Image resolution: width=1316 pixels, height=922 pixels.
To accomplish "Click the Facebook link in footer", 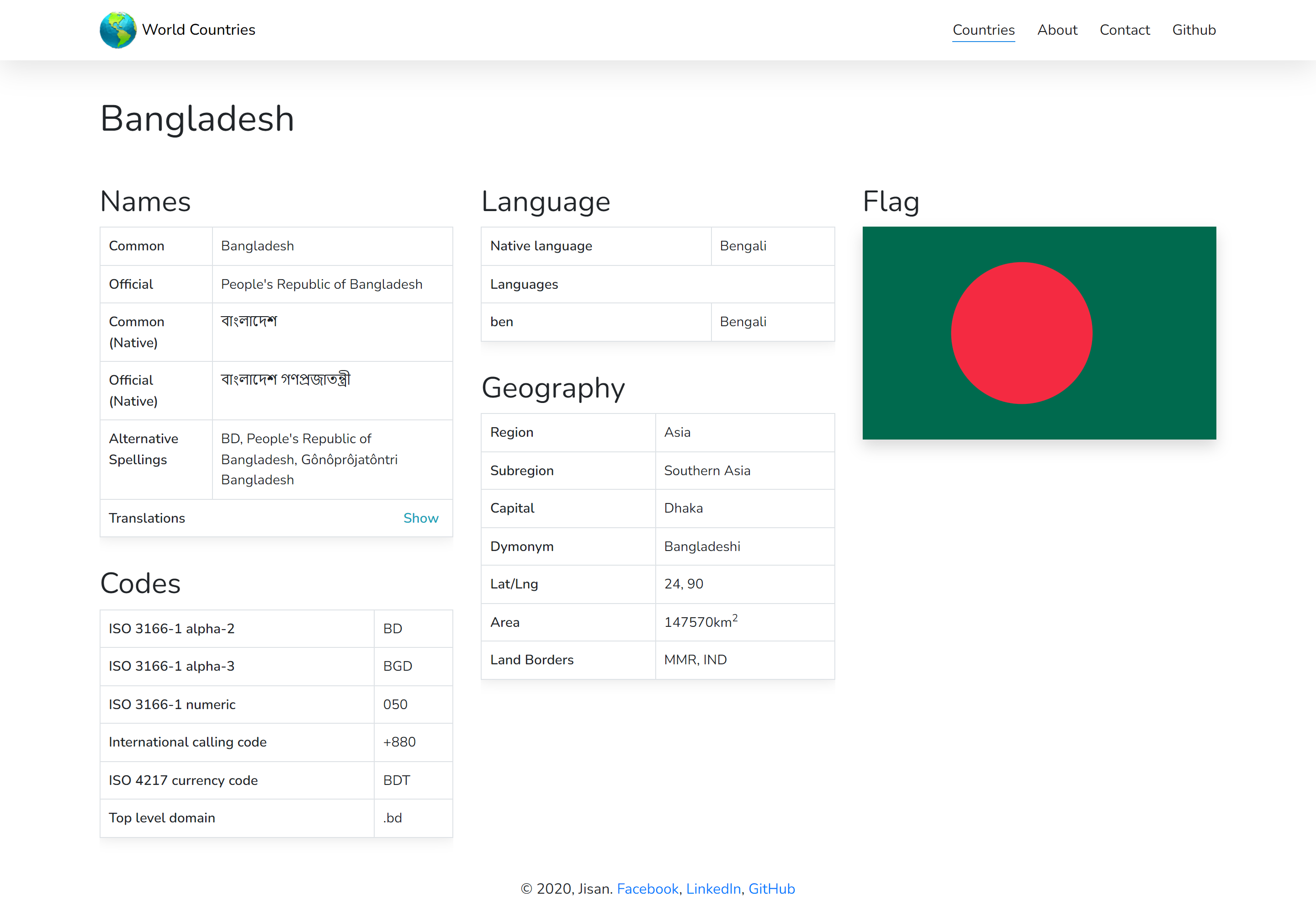I will 647,888.
